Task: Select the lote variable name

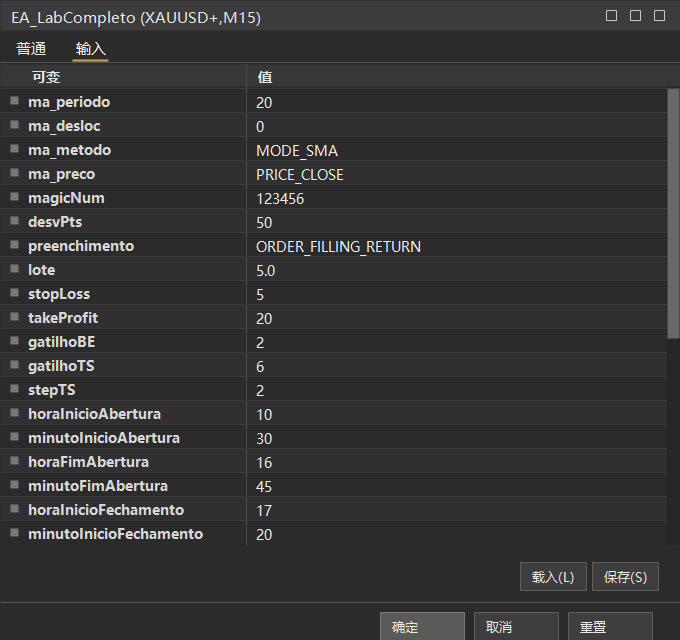Action: pyautogui.click(x=42, y=270)
